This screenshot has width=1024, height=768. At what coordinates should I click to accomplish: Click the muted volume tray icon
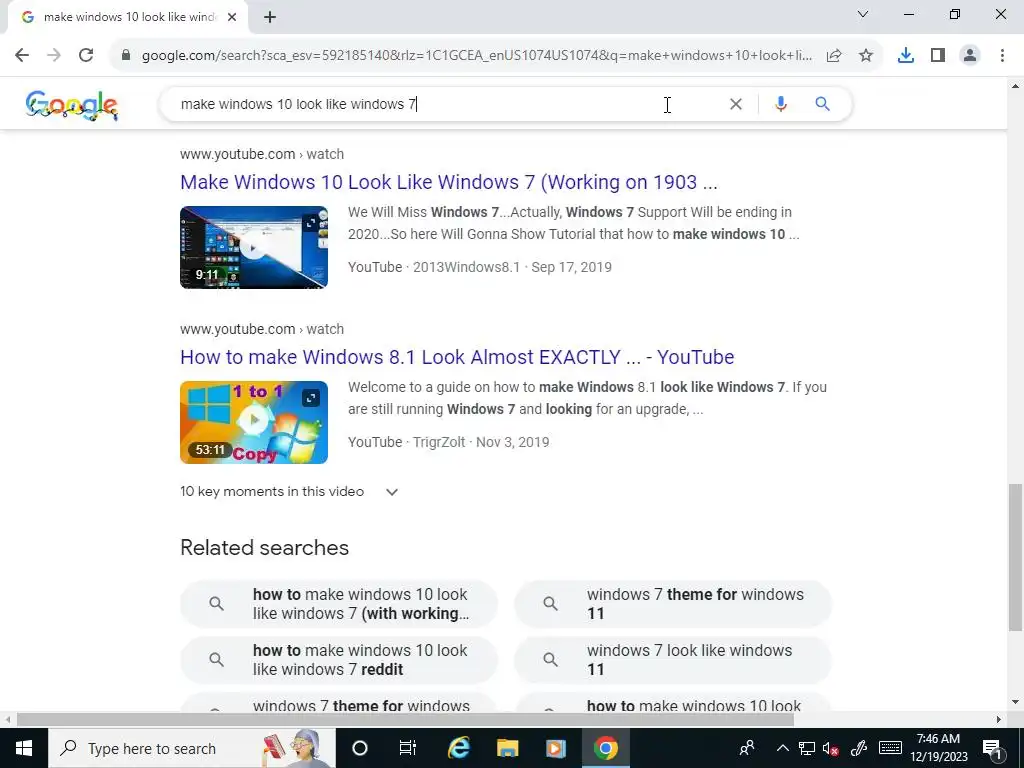click(831, 748)
